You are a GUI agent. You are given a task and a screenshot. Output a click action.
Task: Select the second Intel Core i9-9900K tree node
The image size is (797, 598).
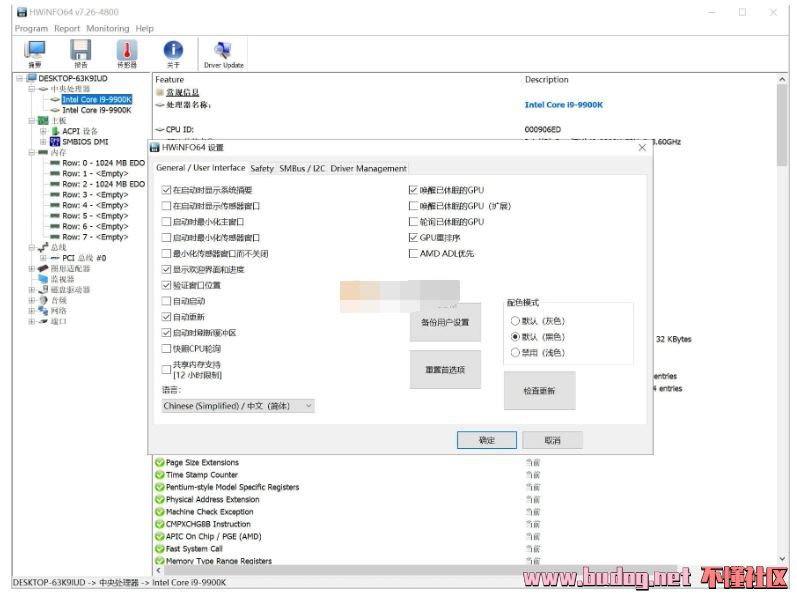pos(97,110)
